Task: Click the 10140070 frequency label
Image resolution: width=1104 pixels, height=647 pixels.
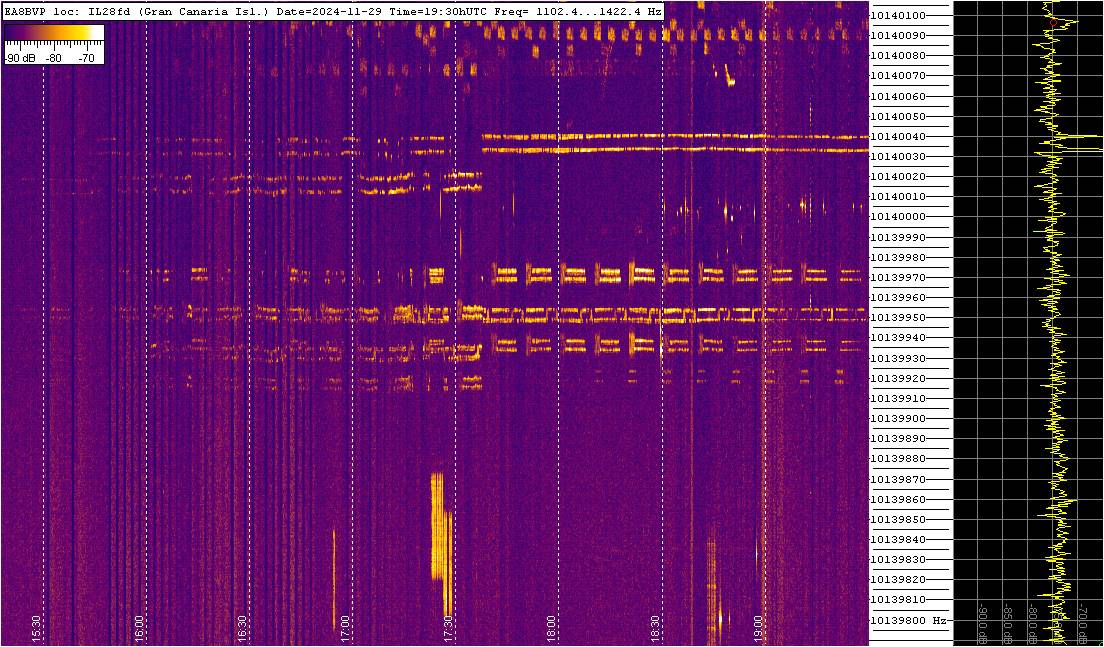Action: click(x=898, y=76)
